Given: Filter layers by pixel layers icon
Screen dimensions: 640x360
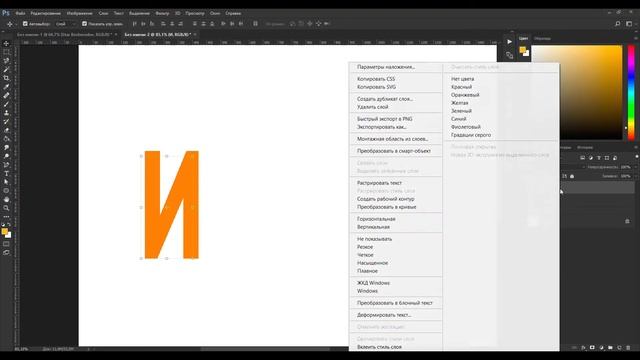Looking at the screenshot, I should click(x=582, y=158).
